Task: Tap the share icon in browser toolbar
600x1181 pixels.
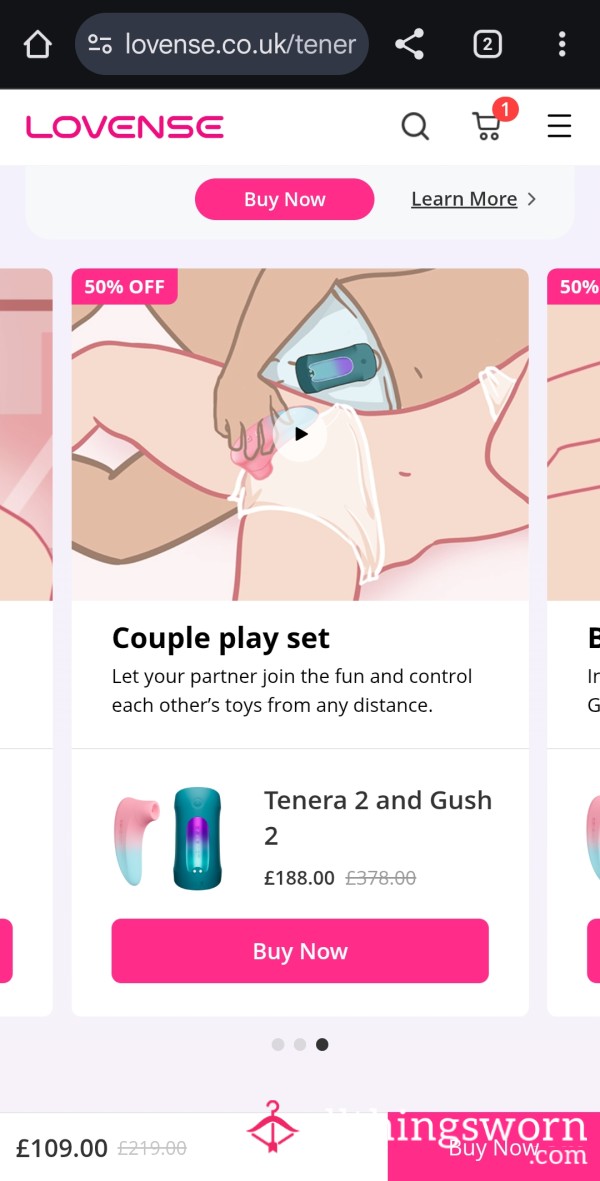Action: tap(410, 44)
